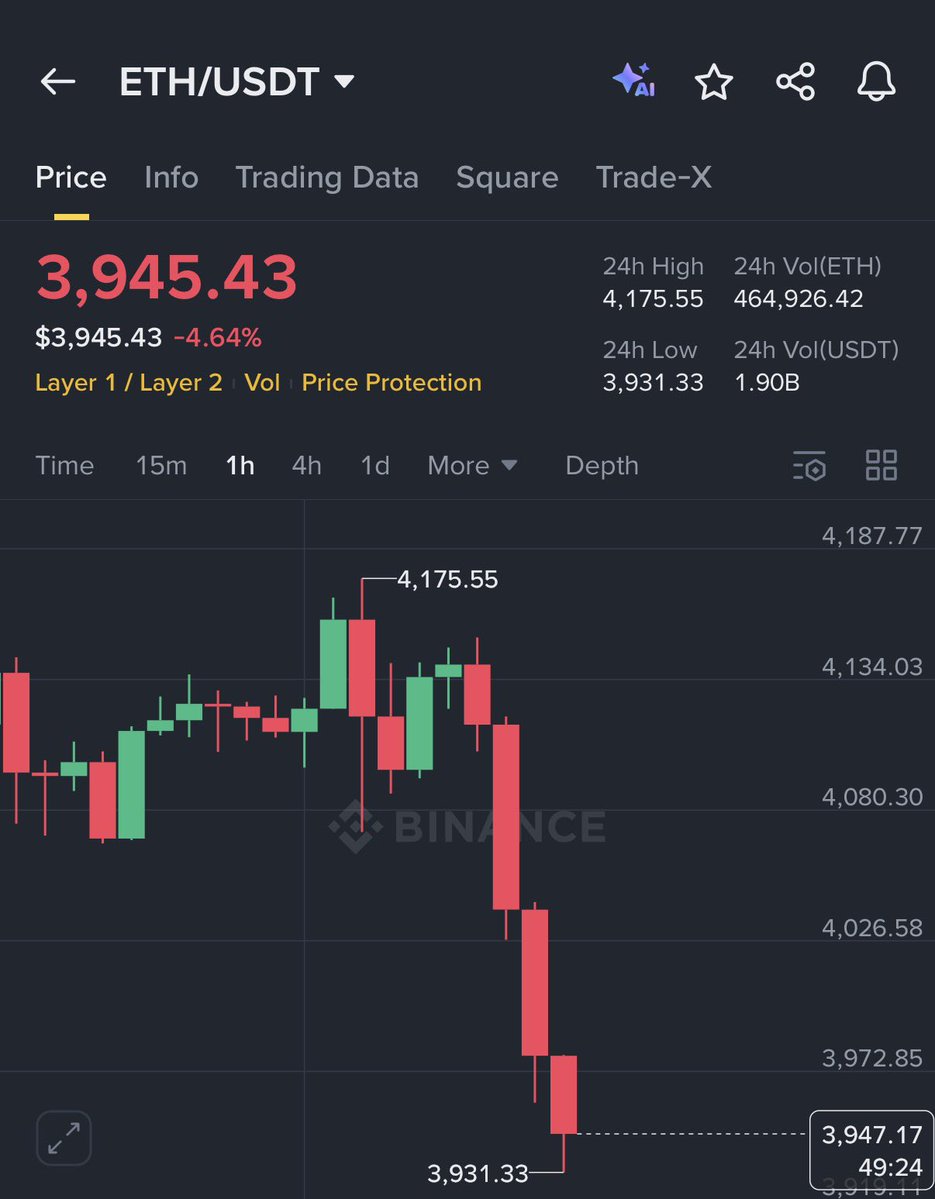Tap the Price Protection label

point(392,383)
